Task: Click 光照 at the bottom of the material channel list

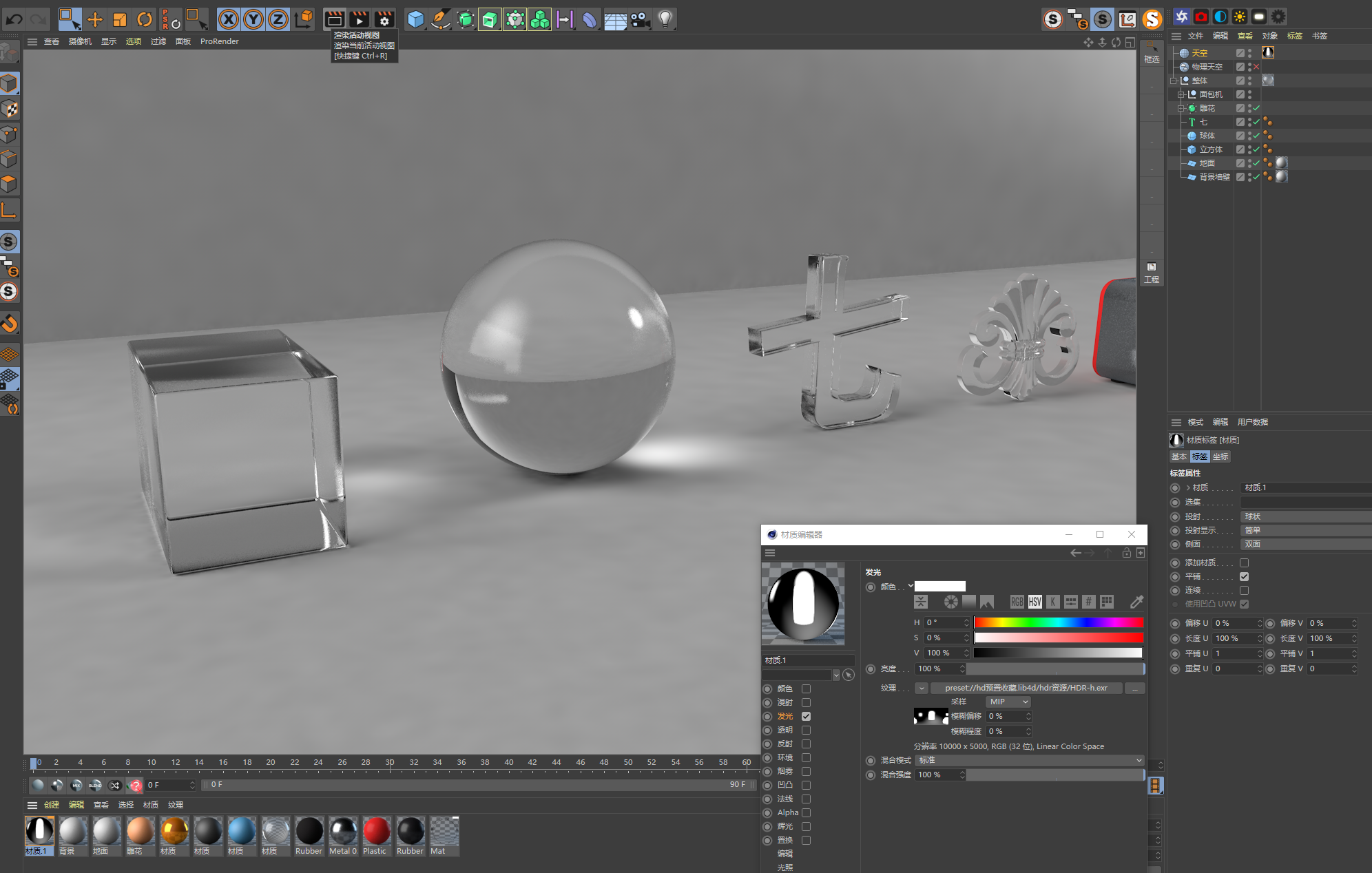Action: [785, 867]
